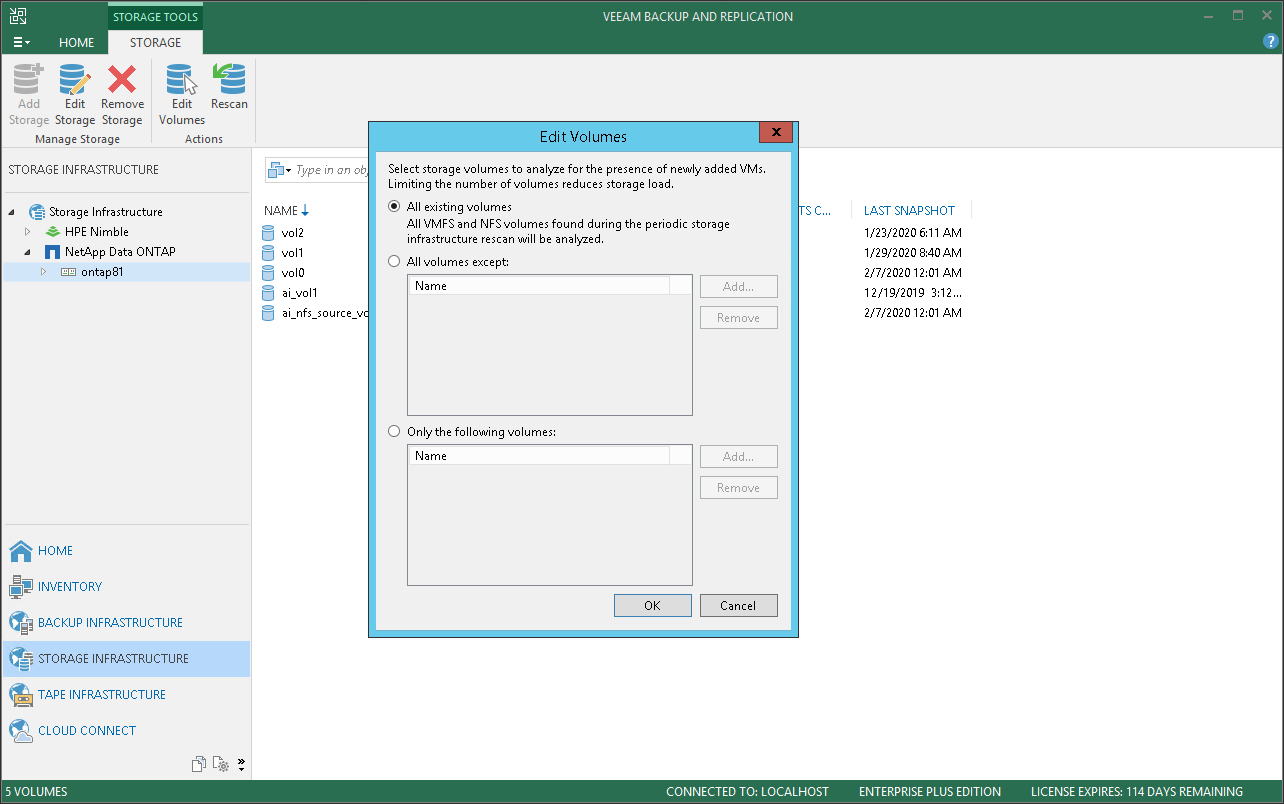Click CONNECTED TO: LOCALHOST in the status bar
Image resolution: width=1284 pixels, height=804 pixels.
pos(747,792)
